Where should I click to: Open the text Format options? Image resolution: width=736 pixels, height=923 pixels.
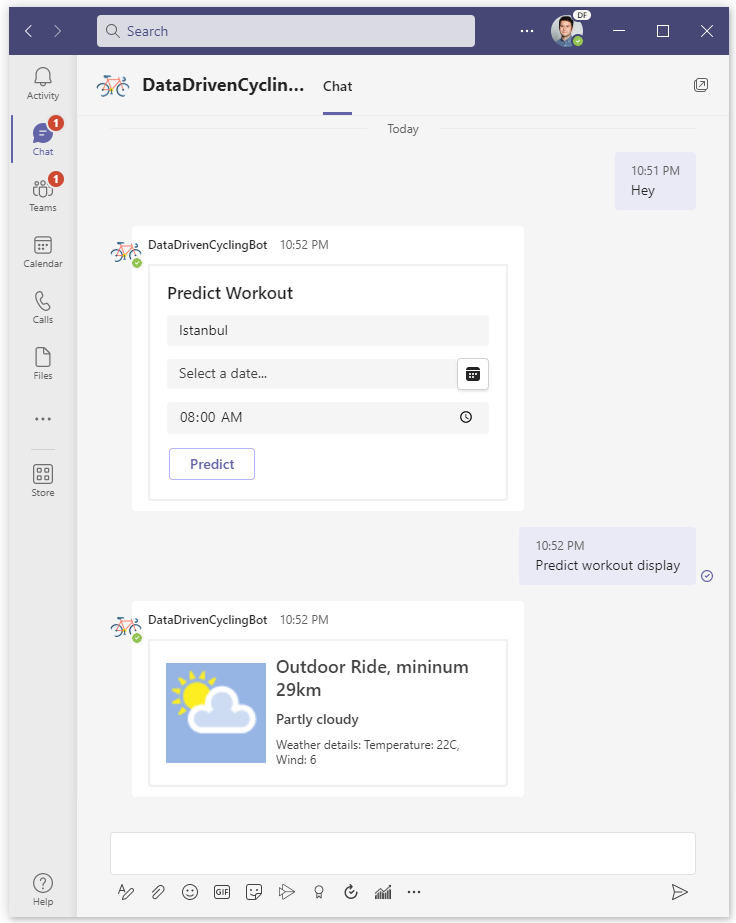(x=126, y=892)
